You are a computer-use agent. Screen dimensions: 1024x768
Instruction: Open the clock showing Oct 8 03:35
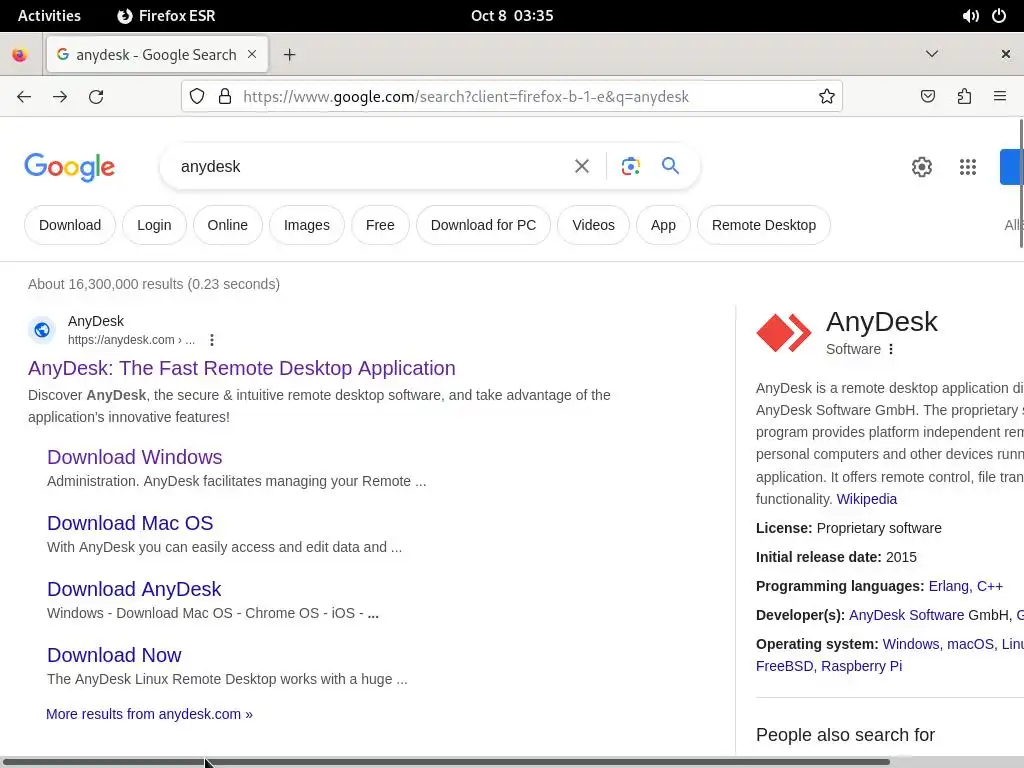512,16
